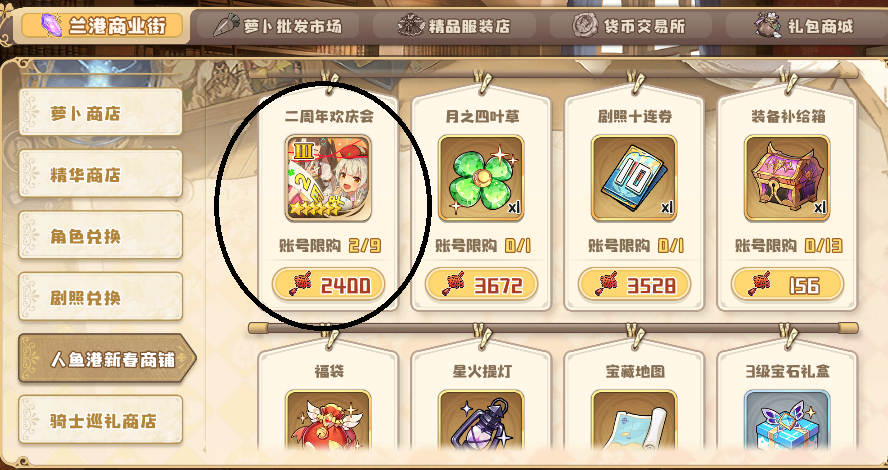888x470 pixels.
Task: Tap the 月之四叶草 clover icon
Action: [x=481, y=178]
